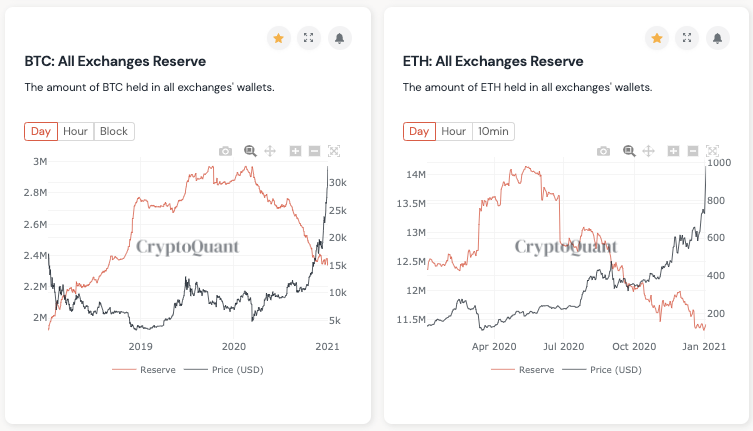Open ETH chart in fullscreen view
This screenshot has height=431, width=753.
pos(687,38)
